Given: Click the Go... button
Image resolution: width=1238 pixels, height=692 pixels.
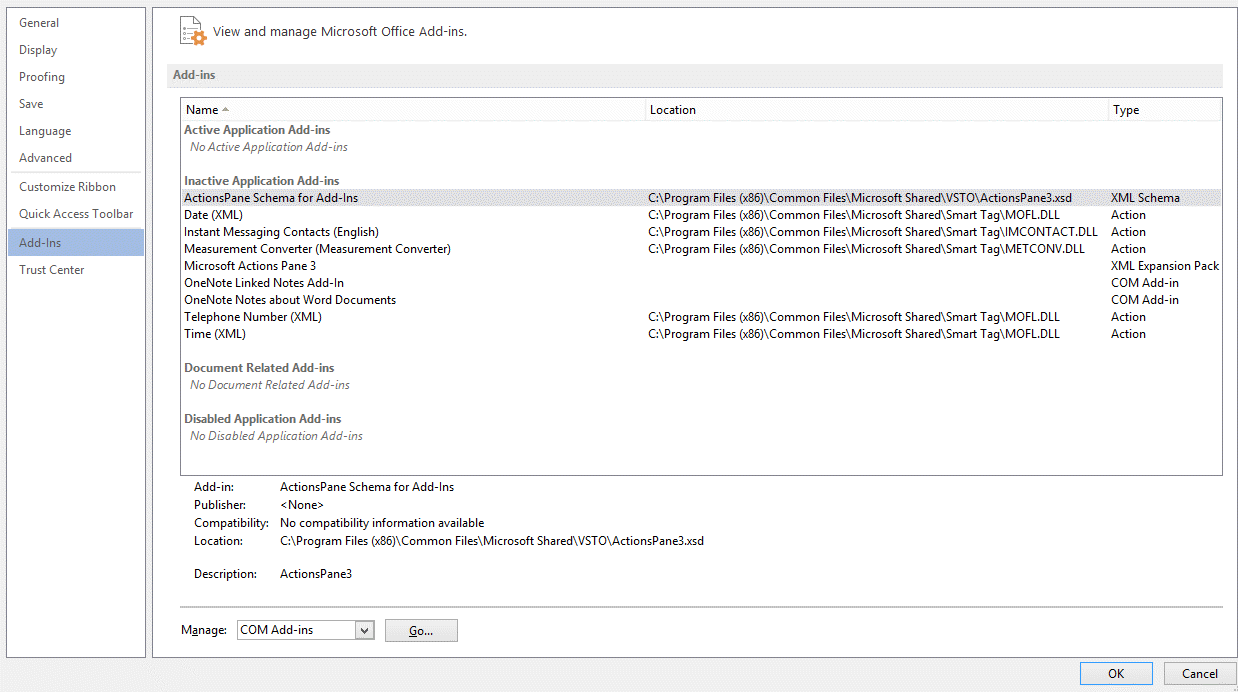Looking at the screenshot, I should click(x=421, y=631).
